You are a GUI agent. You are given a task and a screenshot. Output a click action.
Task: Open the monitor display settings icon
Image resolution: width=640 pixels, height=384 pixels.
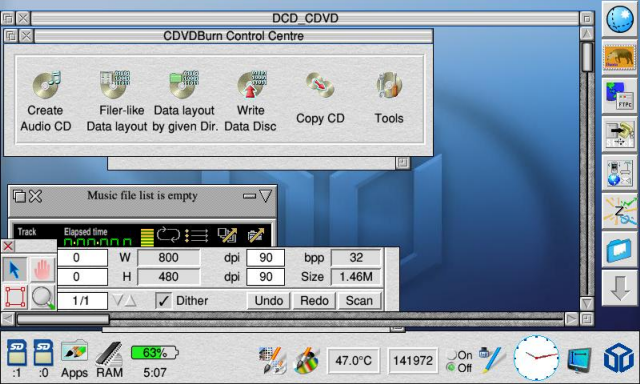580,360
